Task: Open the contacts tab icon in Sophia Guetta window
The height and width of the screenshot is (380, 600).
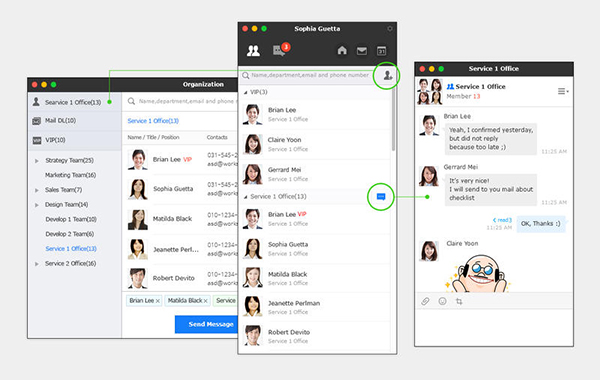Action: [x=253, y=51]
